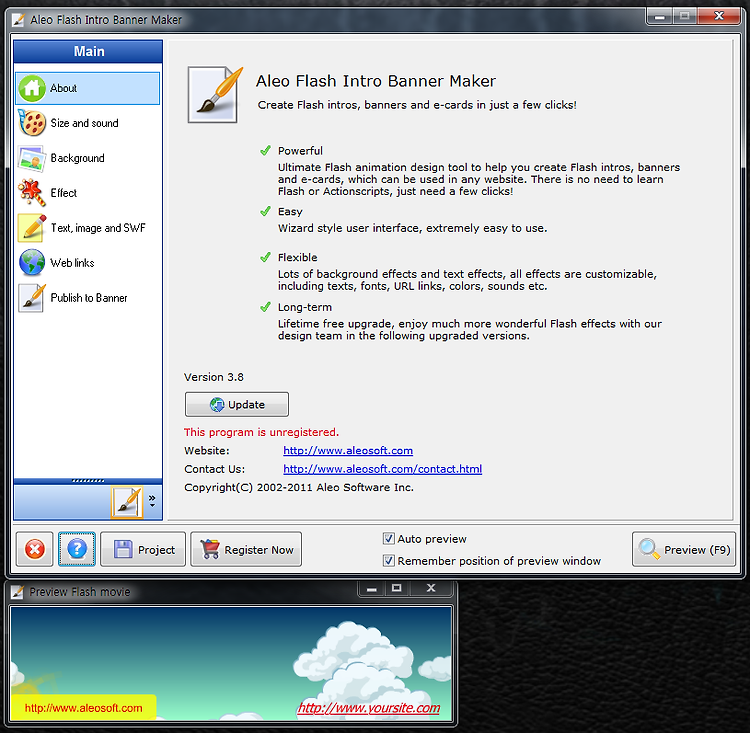Click the Update button
Viewport: 750px width, 733px height.
(237, 404)
